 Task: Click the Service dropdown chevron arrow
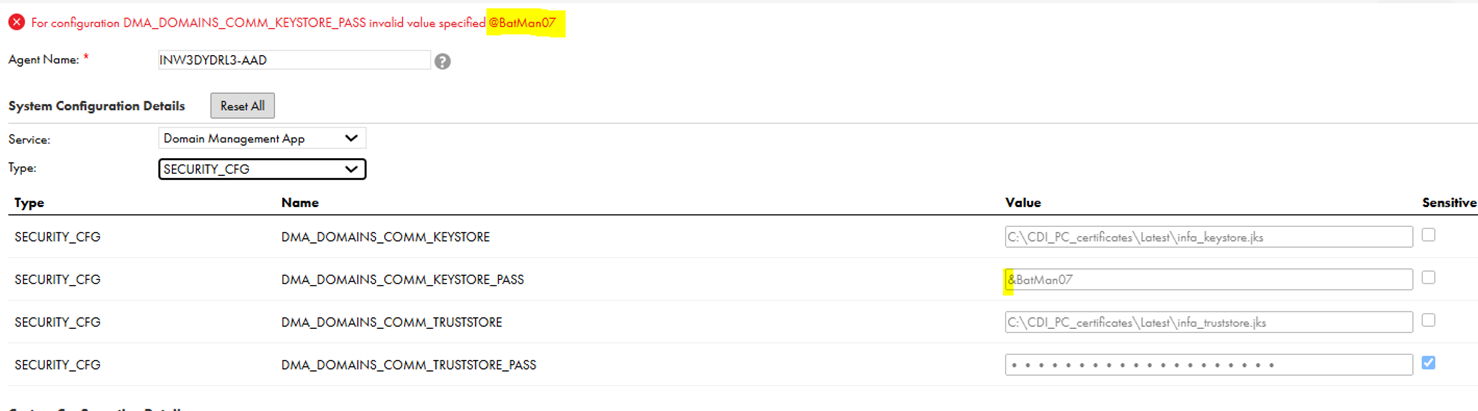coord(350,138)
